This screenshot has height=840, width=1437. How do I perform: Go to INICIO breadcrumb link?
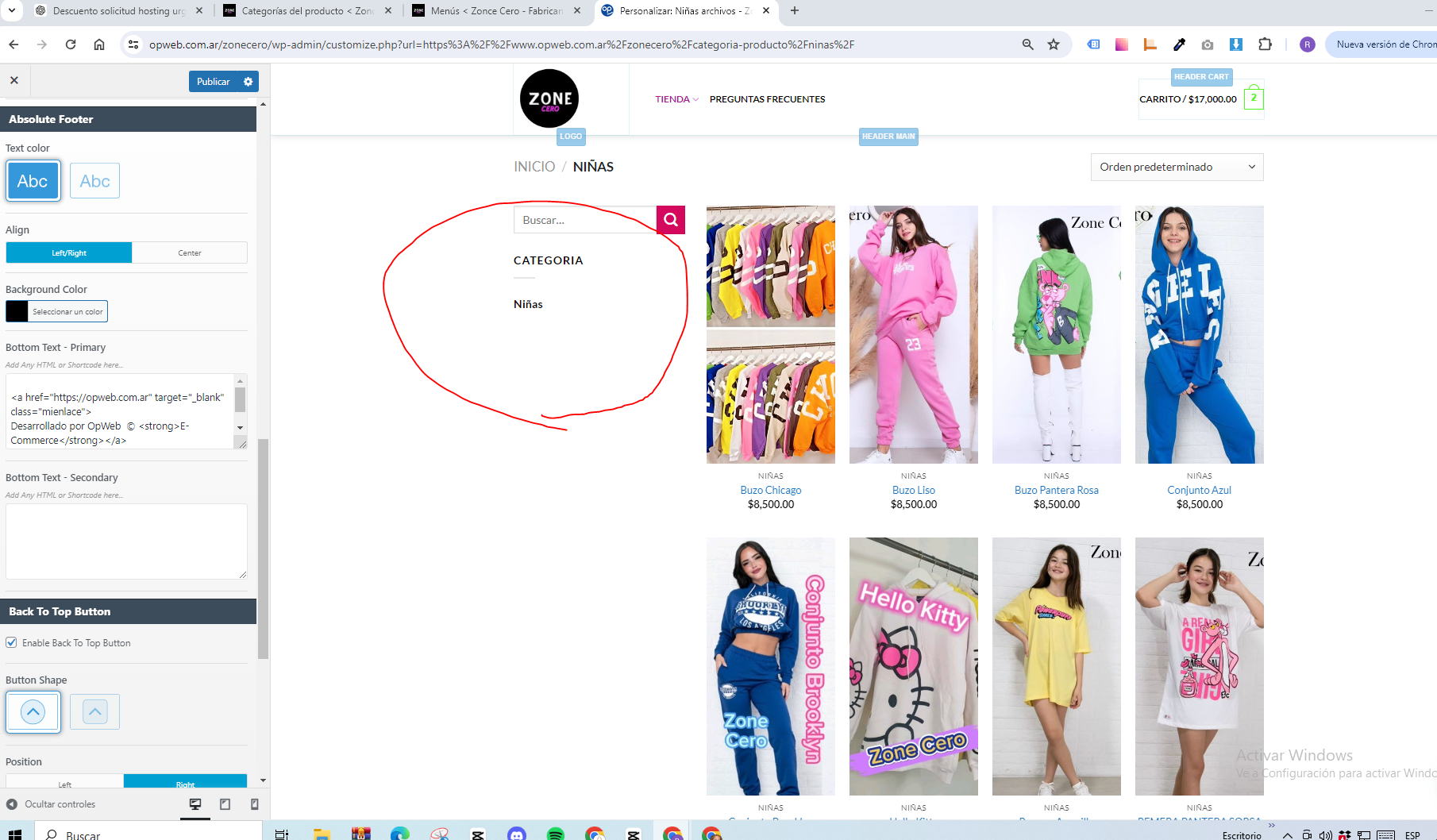pyautogui.click(x=534, y=167)
